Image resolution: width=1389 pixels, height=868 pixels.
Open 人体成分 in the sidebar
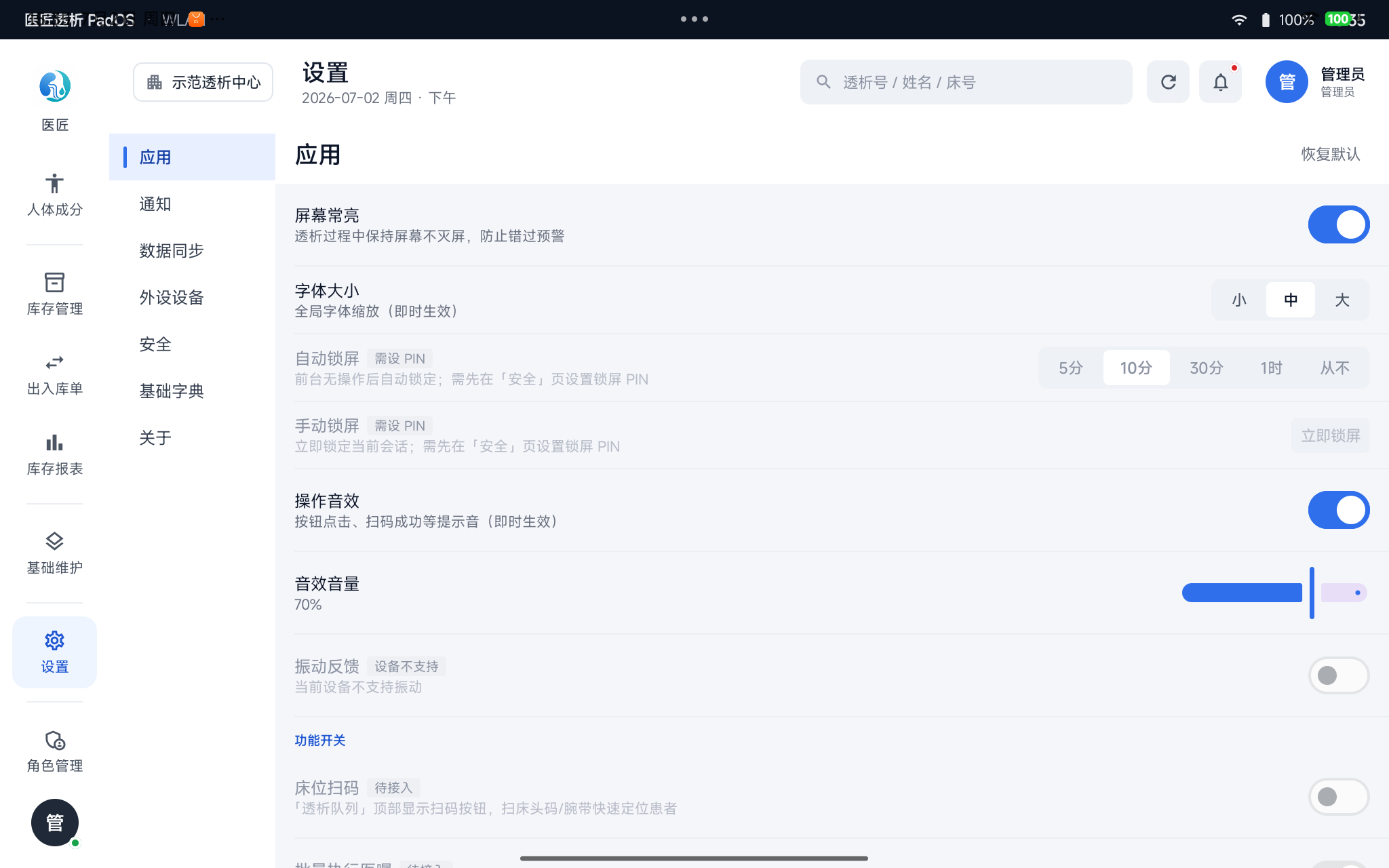[55, 195]
